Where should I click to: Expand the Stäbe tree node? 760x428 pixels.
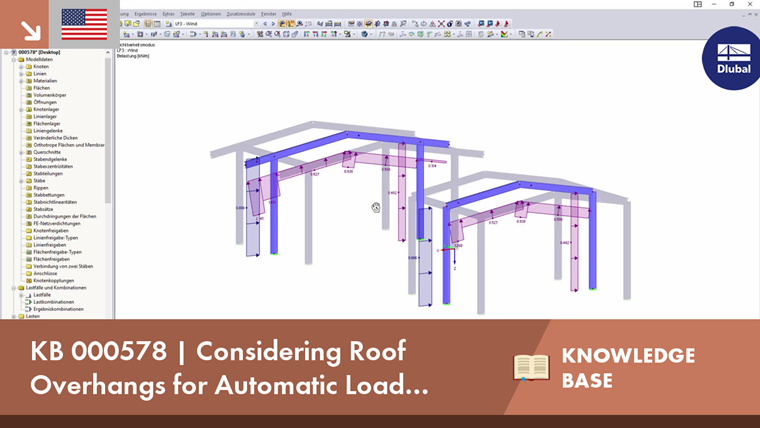(x=21, y=181)
